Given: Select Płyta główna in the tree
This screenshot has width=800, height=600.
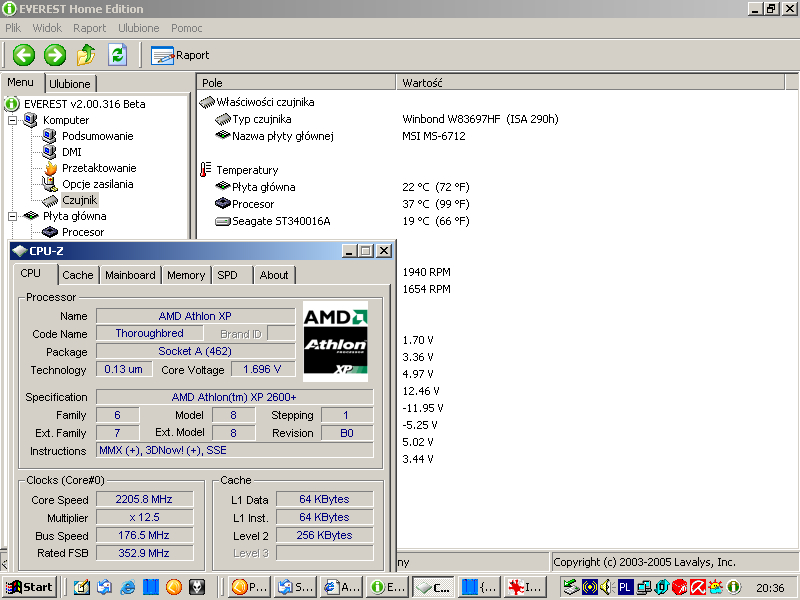Looking at the screenshot, I should pos(74,216).
